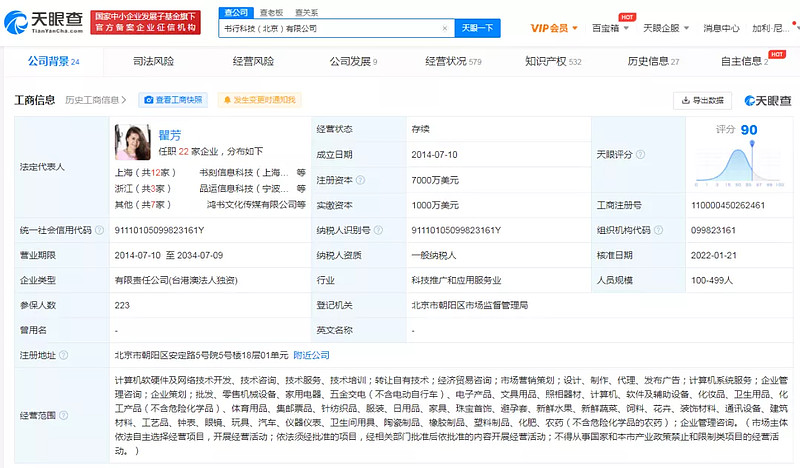Expand the 百宝箱 dropdown menu
This screenshot has height=468, width=800.
610,28
